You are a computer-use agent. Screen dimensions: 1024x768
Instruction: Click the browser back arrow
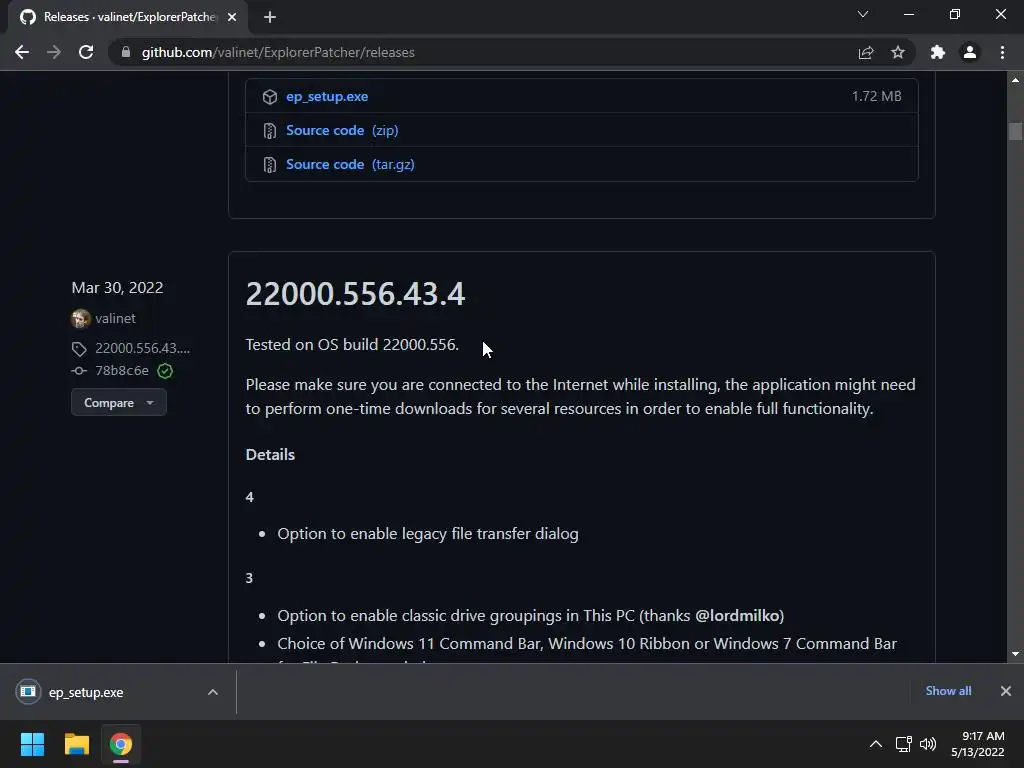pos(22,52)
